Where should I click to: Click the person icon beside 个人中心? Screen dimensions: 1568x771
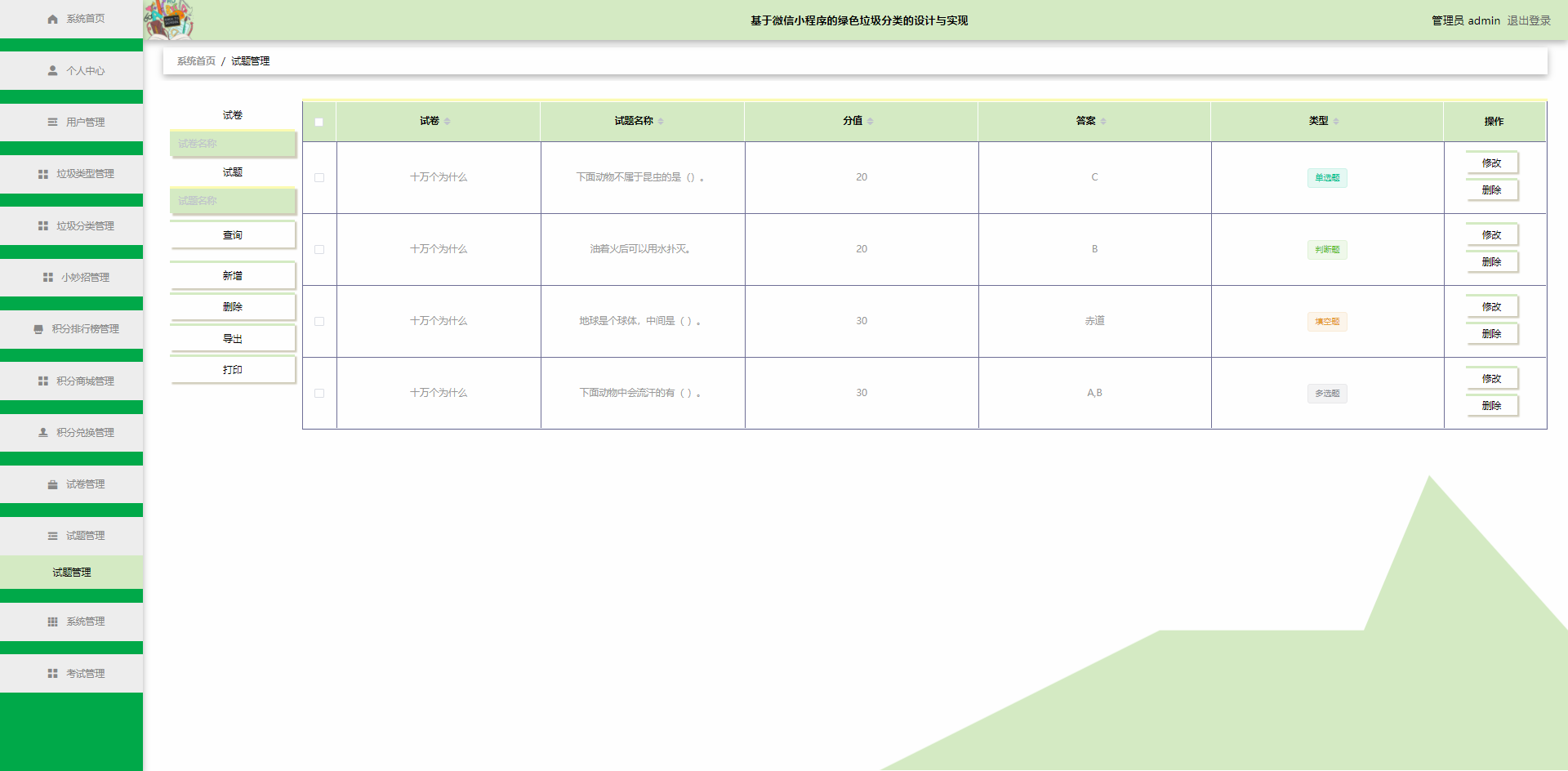coord(53,71)
